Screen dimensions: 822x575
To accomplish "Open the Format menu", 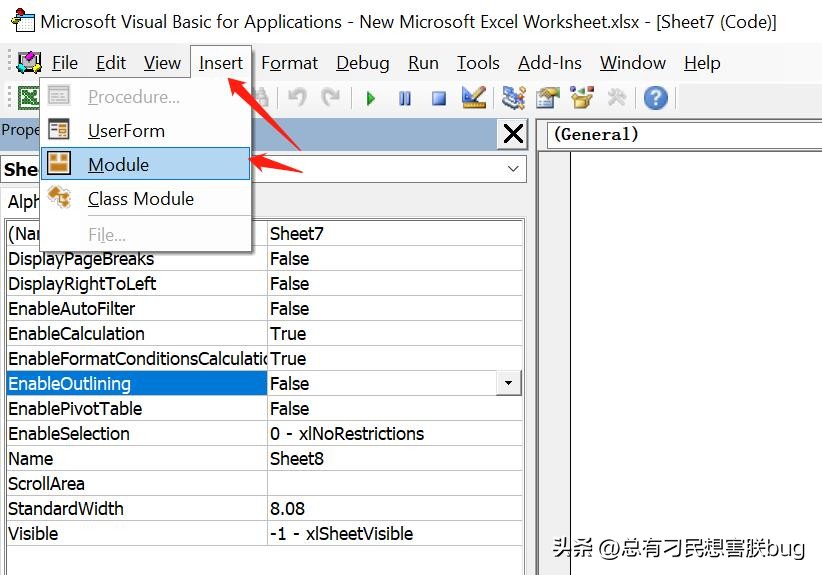I will click(289, 63).
